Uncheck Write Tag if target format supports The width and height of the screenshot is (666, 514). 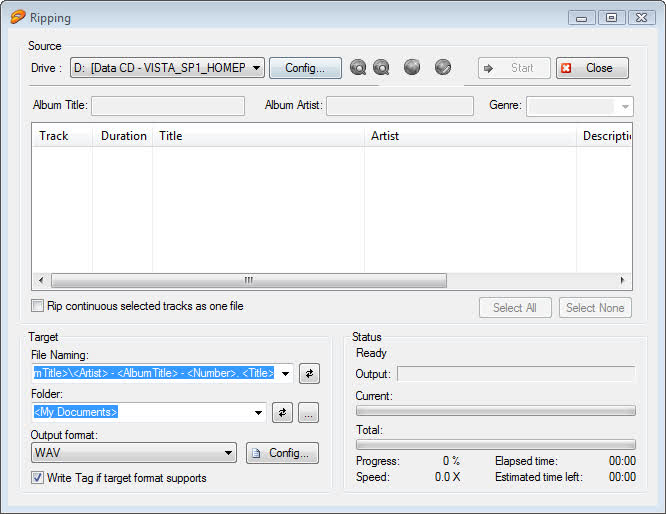(x=37, y=477)
